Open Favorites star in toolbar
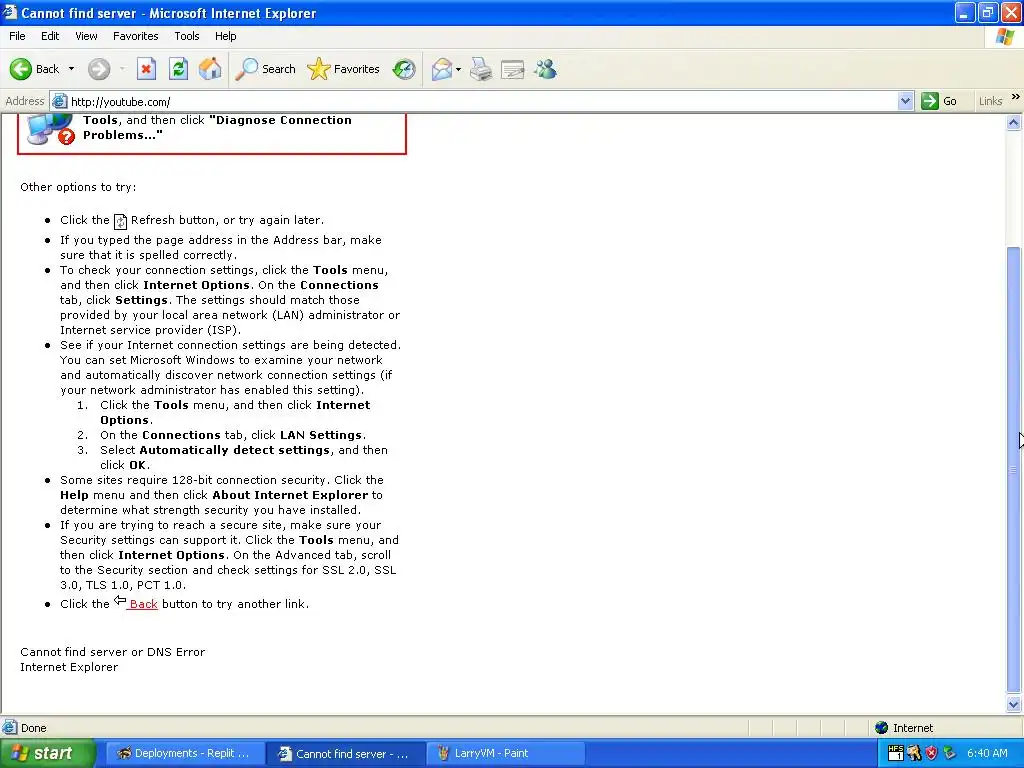This screenshot has height=768, width=1024. click(x=344, y=69)
